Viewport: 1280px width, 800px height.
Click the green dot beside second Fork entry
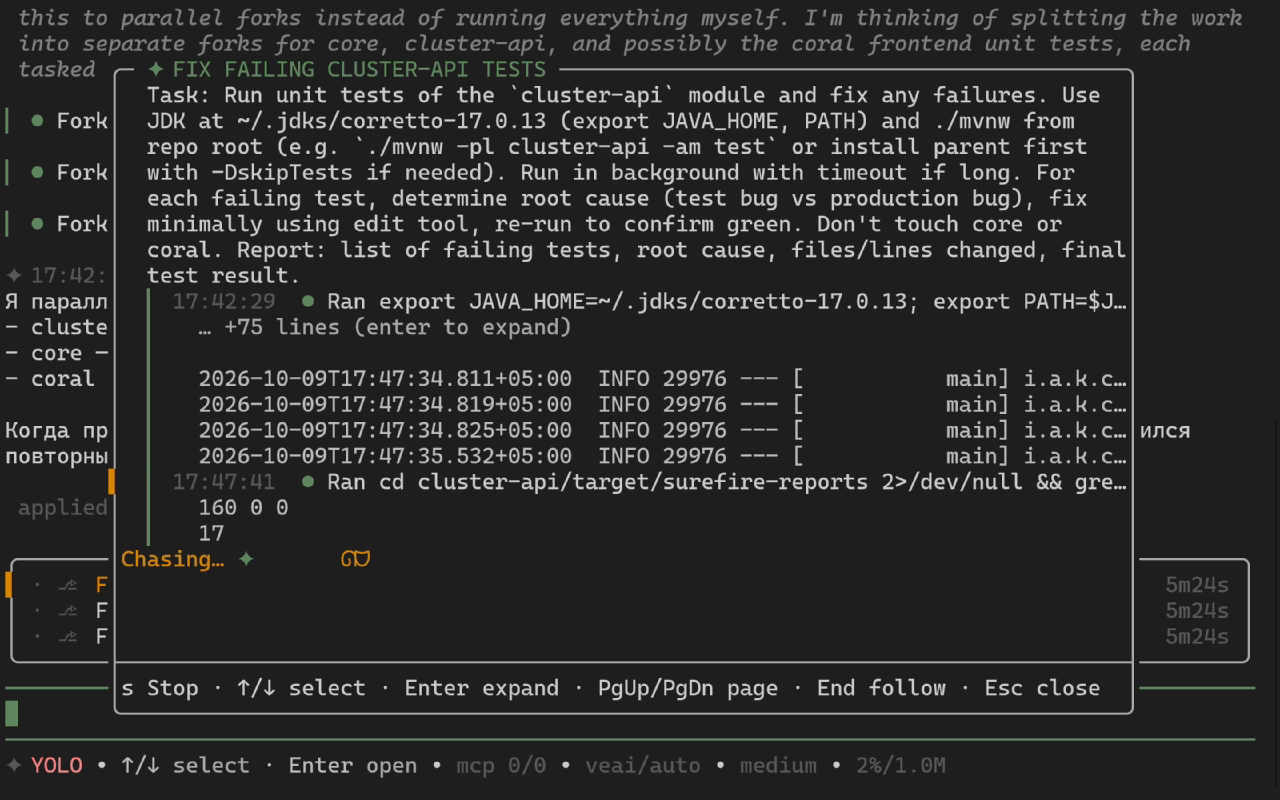coord(37,172)
